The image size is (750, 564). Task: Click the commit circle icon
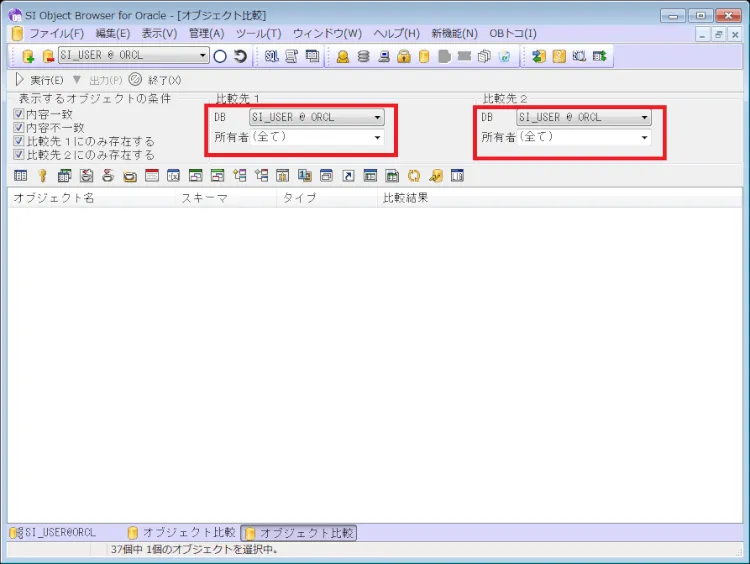[x=220, y=56]
